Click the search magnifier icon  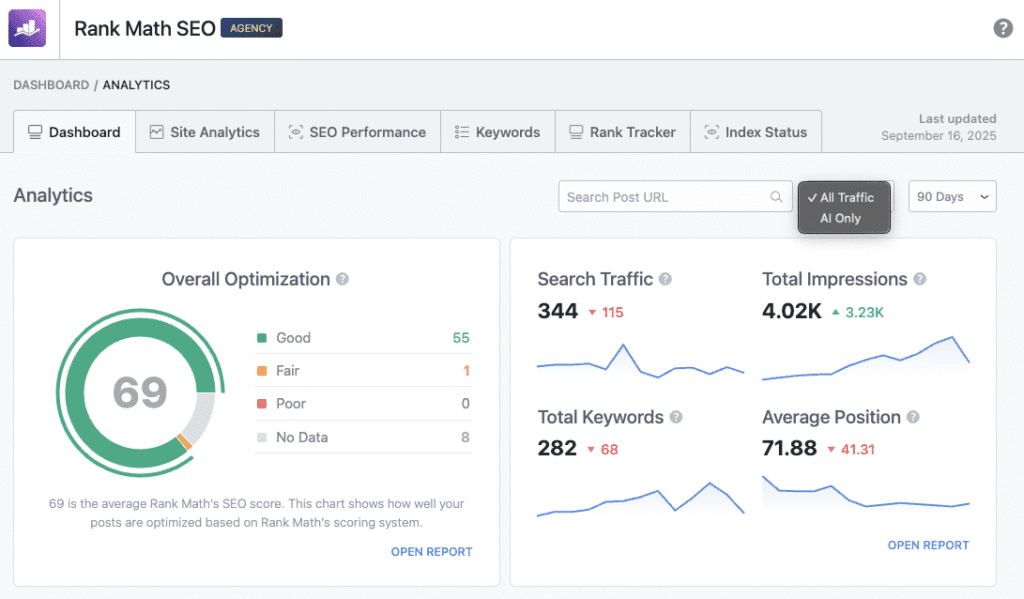(776, 197)
